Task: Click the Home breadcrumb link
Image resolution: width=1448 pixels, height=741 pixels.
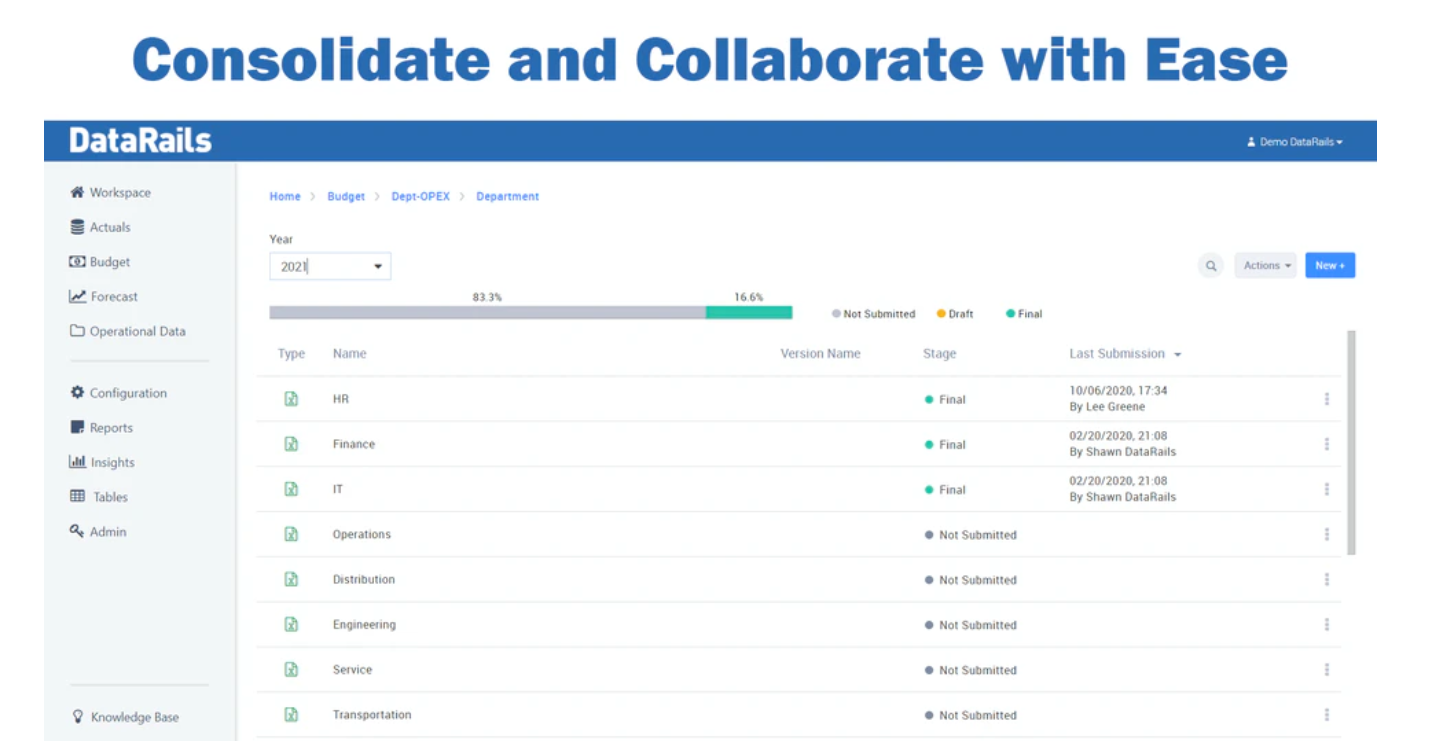Action: (285, 197)
